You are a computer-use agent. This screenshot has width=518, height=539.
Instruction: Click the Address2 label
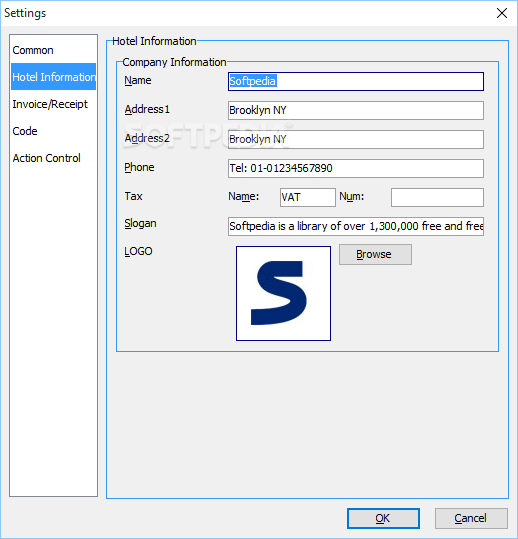click(147, 138)
